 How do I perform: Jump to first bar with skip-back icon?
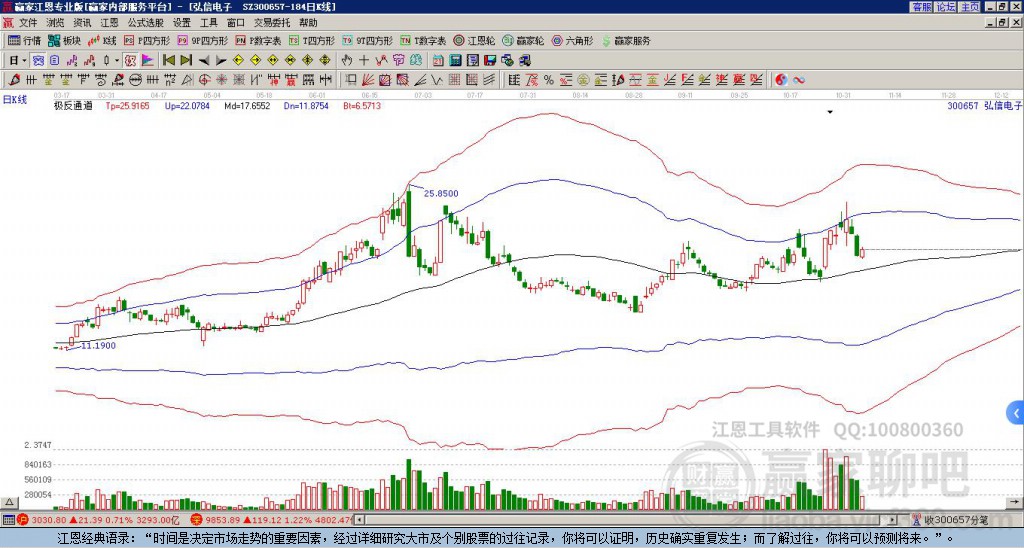168,60
